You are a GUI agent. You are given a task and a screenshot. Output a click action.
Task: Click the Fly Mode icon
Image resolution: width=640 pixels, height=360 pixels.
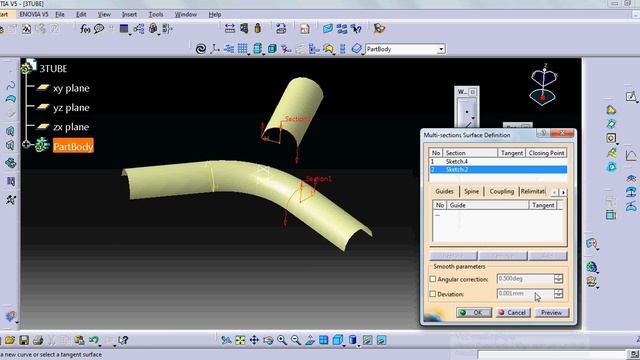226,340
